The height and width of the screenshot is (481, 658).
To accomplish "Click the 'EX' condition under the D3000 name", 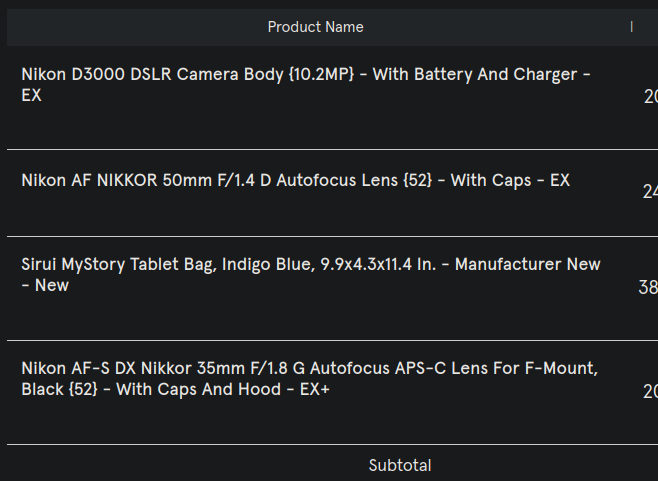I will [31, 96].
